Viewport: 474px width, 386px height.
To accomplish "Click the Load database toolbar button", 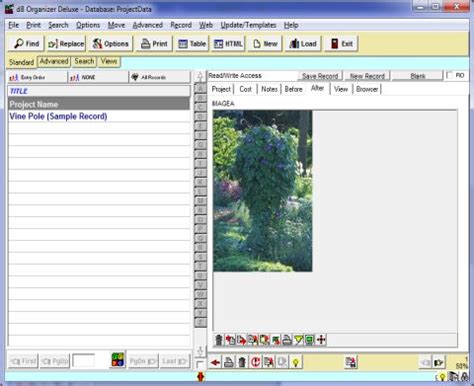I will [303, 44].
